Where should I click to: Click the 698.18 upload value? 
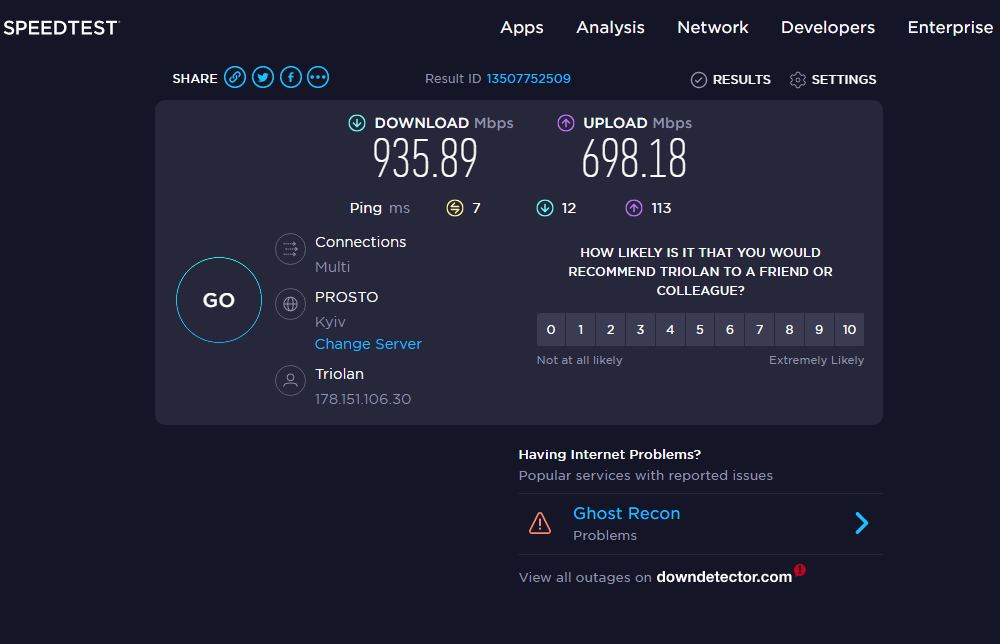pyautogui.click(x=634, y=159)
